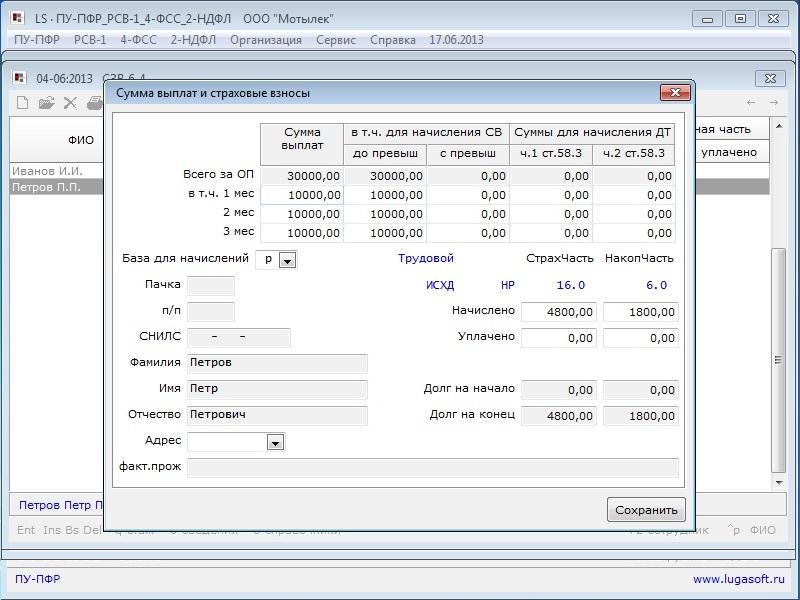The width and height of the screenshot is (800, 600).
Task: Open the Адрес dropdown
Action: pos(276,442)
